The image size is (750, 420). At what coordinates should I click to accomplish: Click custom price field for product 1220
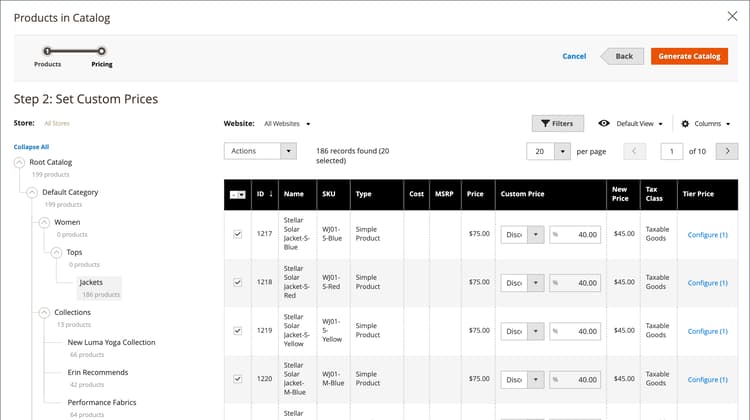(x=575, y=380)
